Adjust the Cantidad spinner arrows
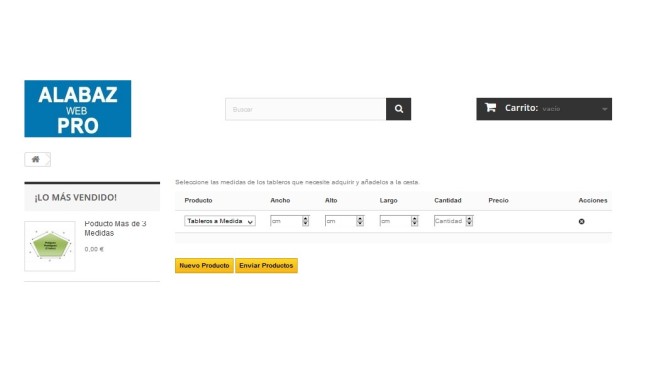 pyautogui.click(x=469, y=221)
